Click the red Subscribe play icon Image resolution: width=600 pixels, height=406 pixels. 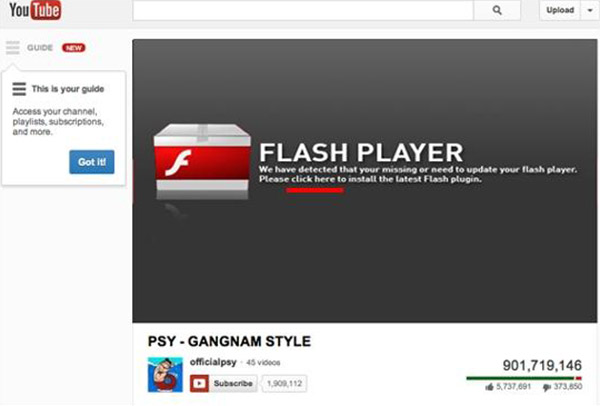pos(199,383)
